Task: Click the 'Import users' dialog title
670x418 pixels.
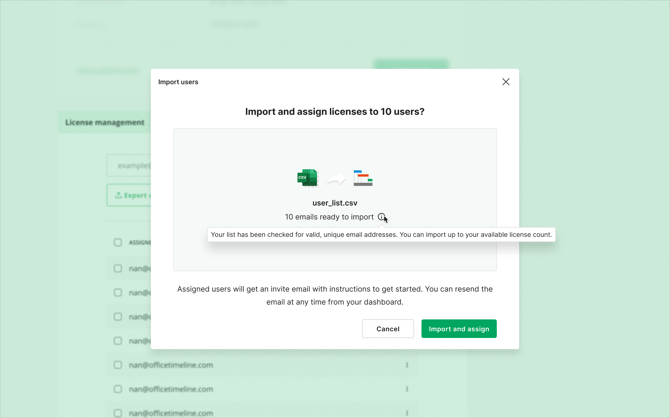Action: point(178,82)
